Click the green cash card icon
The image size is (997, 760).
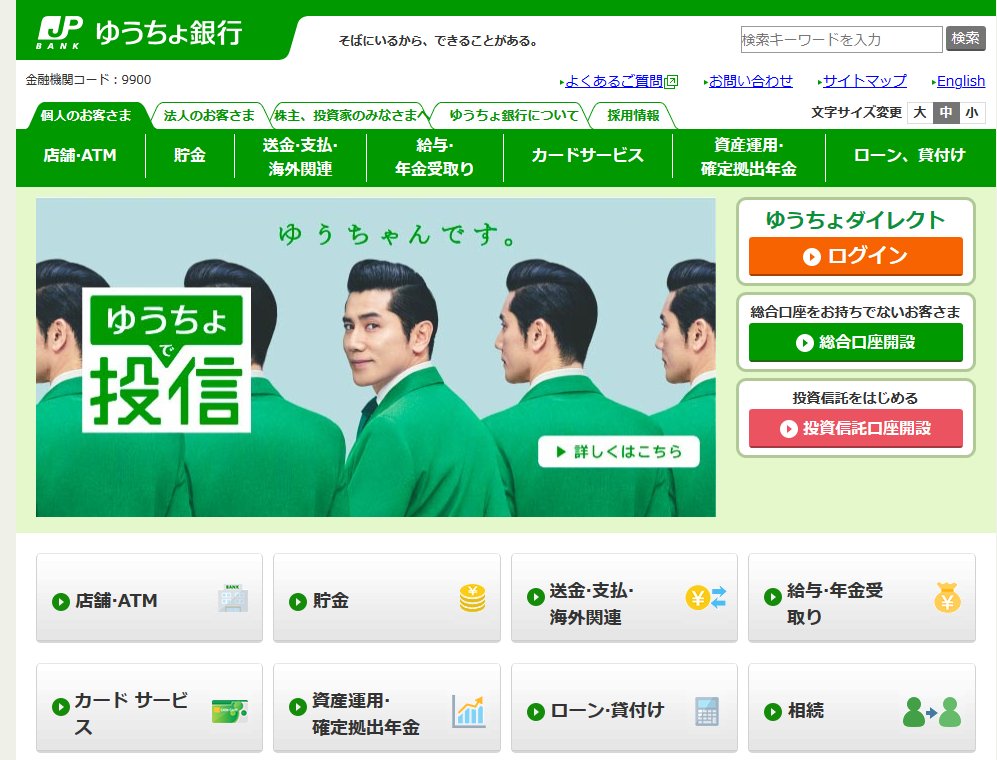[x=230, y=711]
